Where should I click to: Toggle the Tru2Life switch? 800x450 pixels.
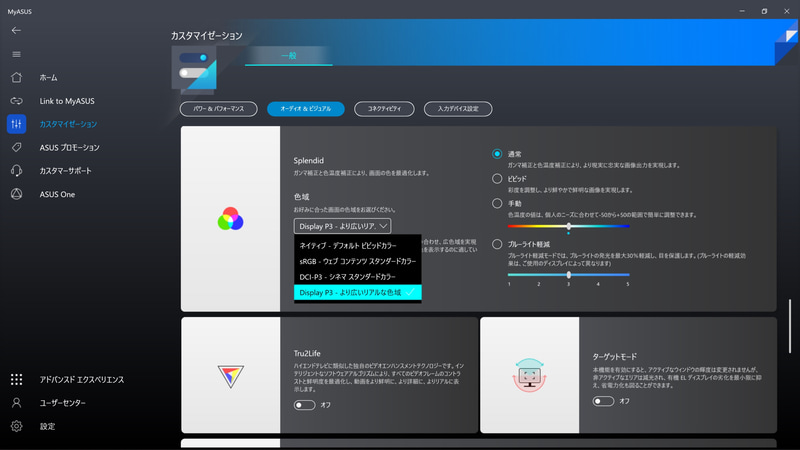tap(304, 405)
